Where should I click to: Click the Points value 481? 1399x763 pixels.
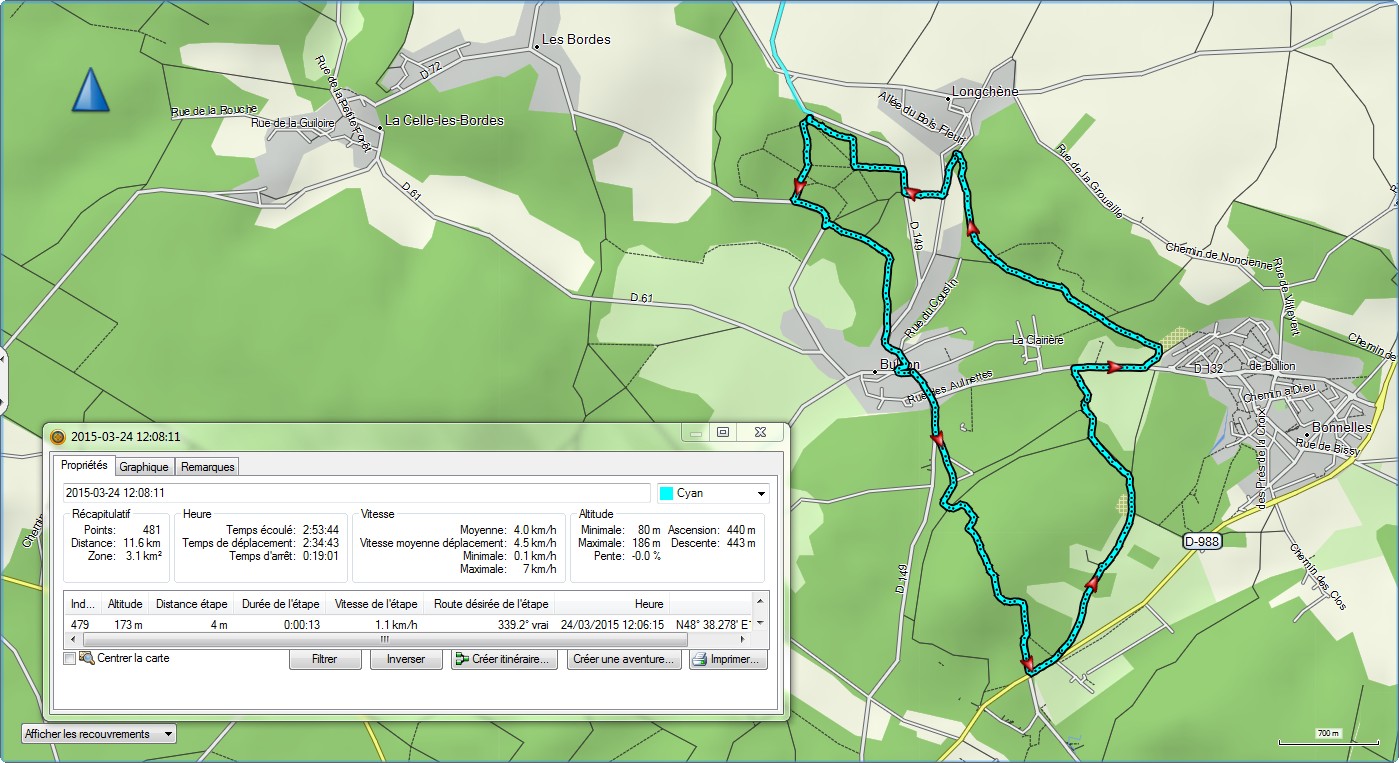click(x=151, y=530)
